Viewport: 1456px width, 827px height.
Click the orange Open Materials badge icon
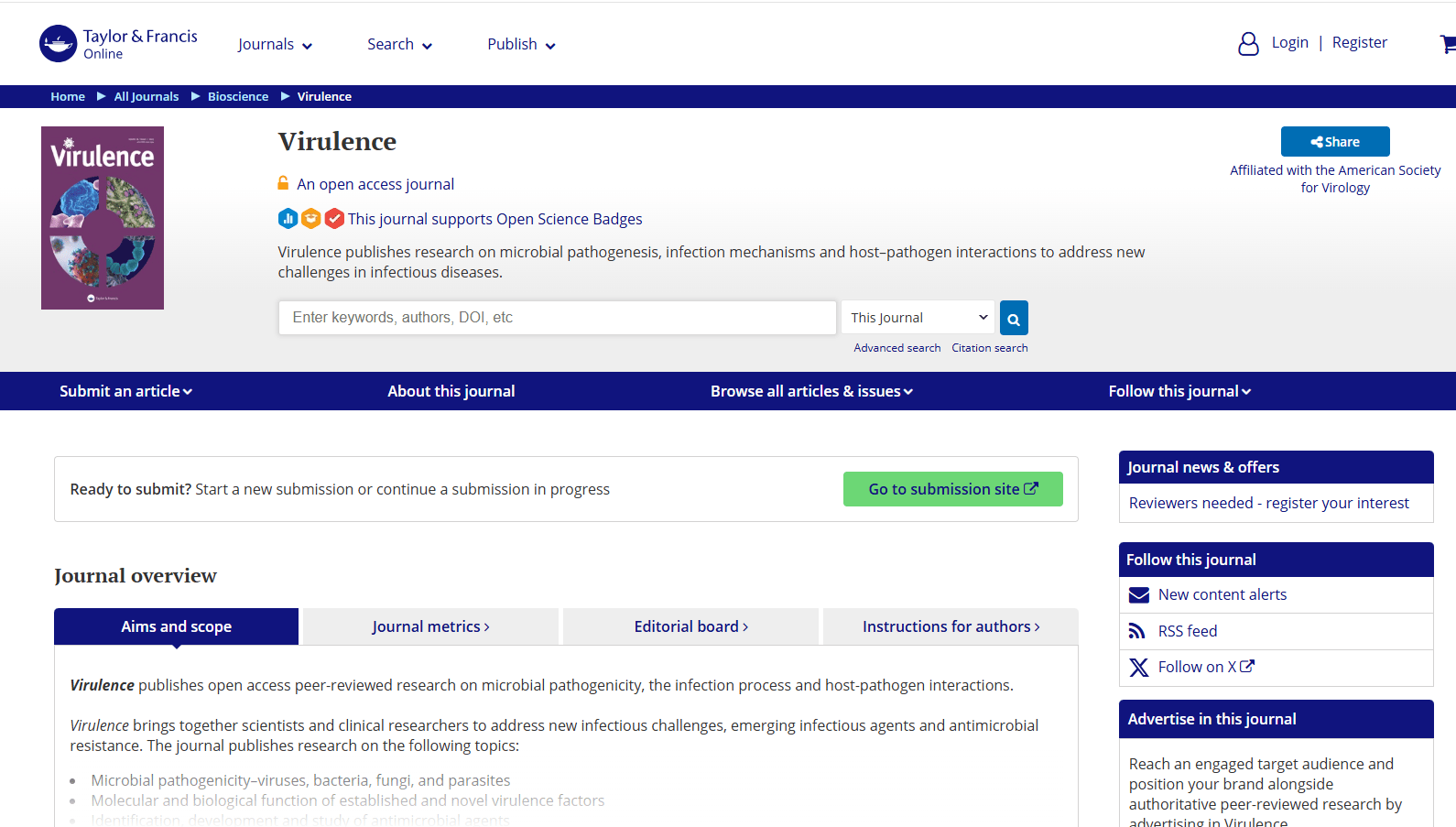pos(311,219)
